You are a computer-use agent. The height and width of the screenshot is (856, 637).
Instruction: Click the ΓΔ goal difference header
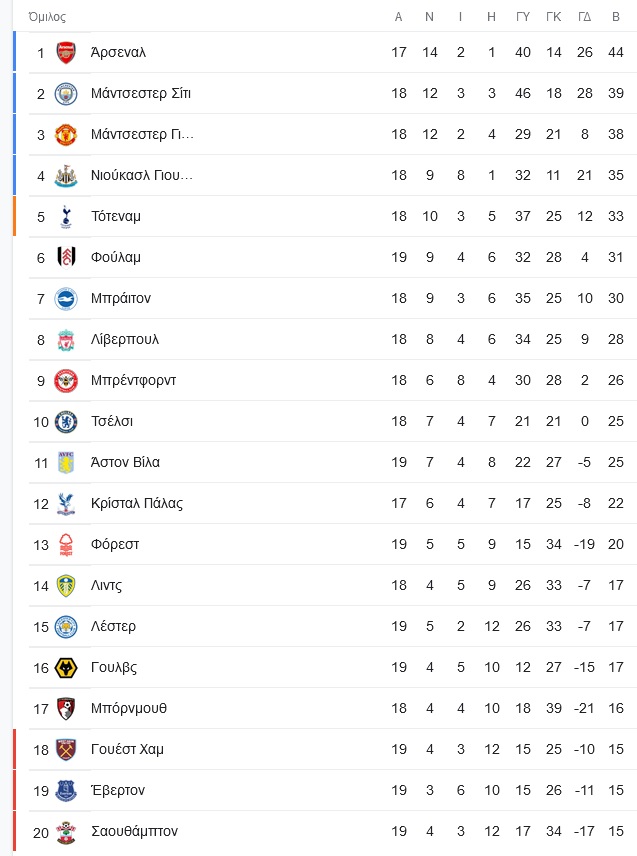pos(585,17)
